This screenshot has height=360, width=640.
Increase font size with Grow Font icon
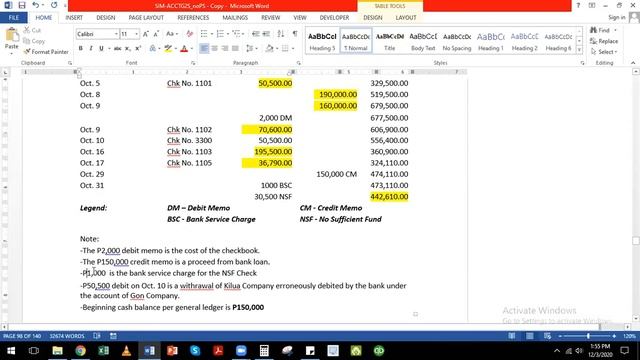coord(146,34)
